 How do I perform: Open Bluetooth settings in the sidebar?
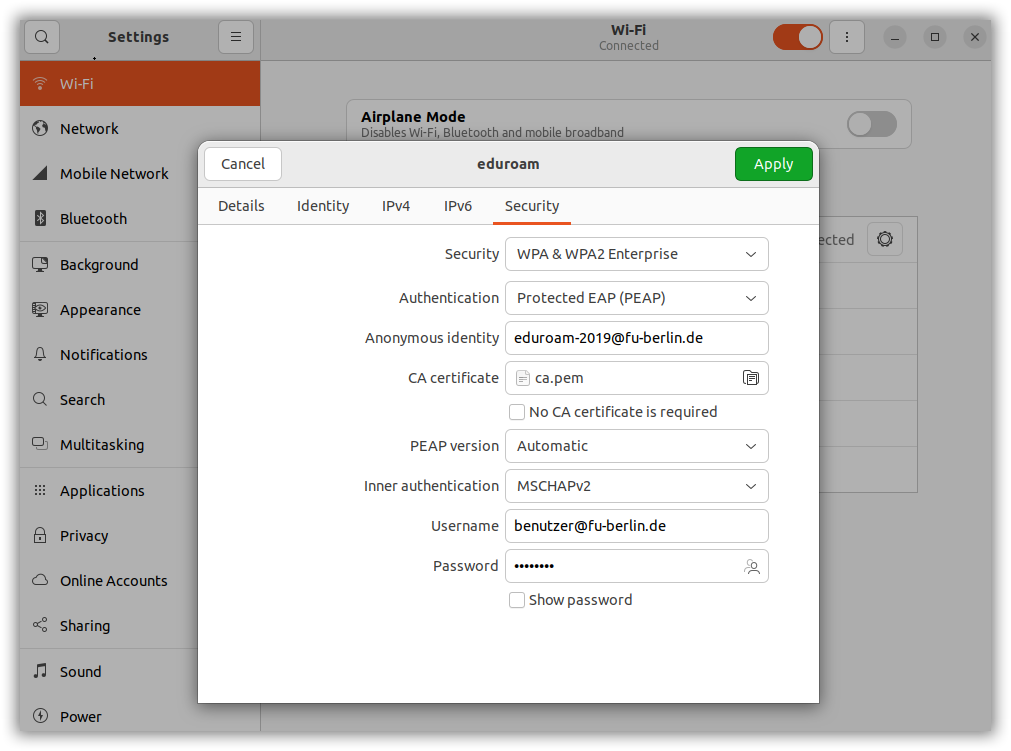93,219
